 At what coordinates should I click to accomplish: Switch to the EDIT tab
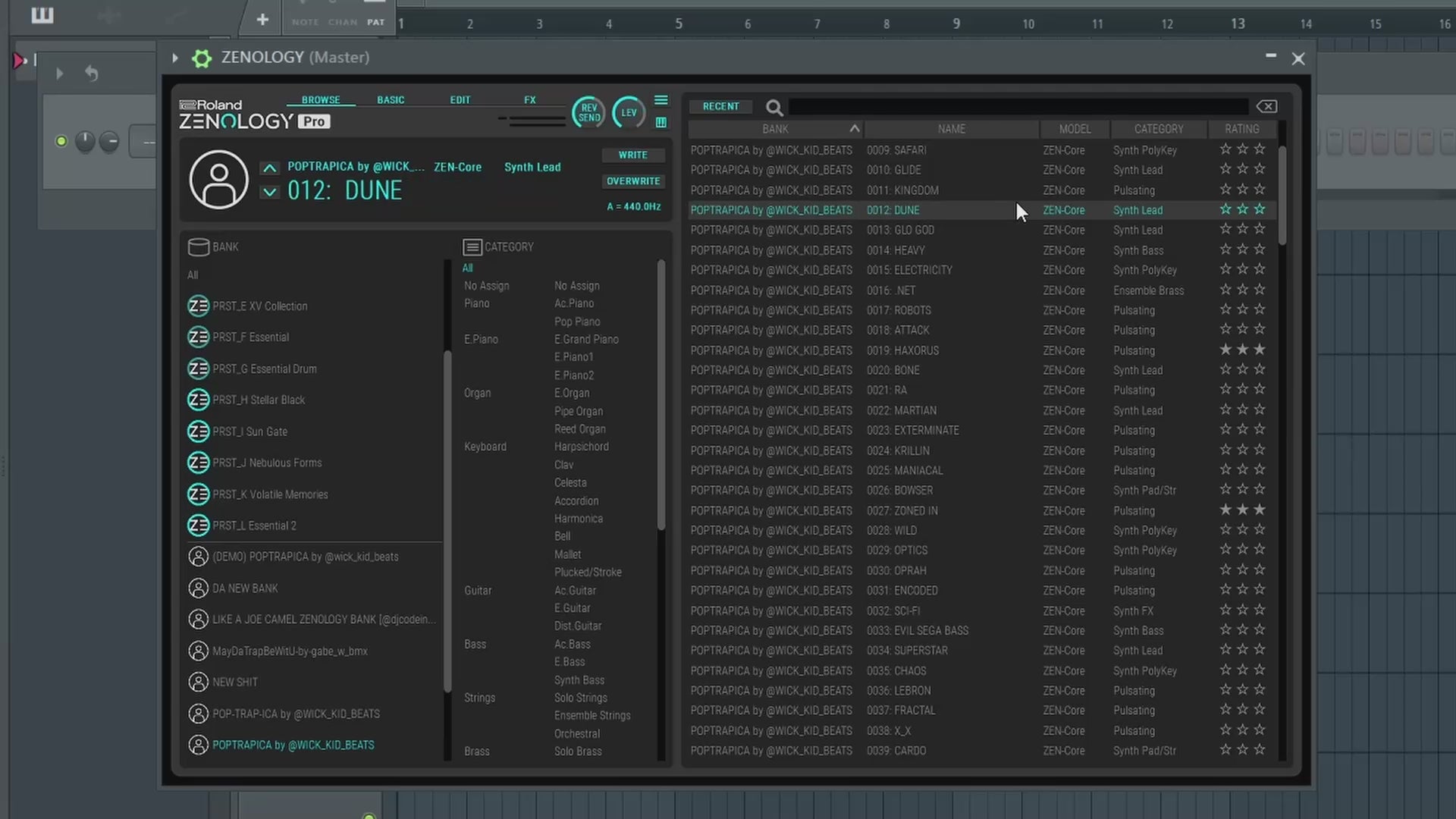click(460, 99)
